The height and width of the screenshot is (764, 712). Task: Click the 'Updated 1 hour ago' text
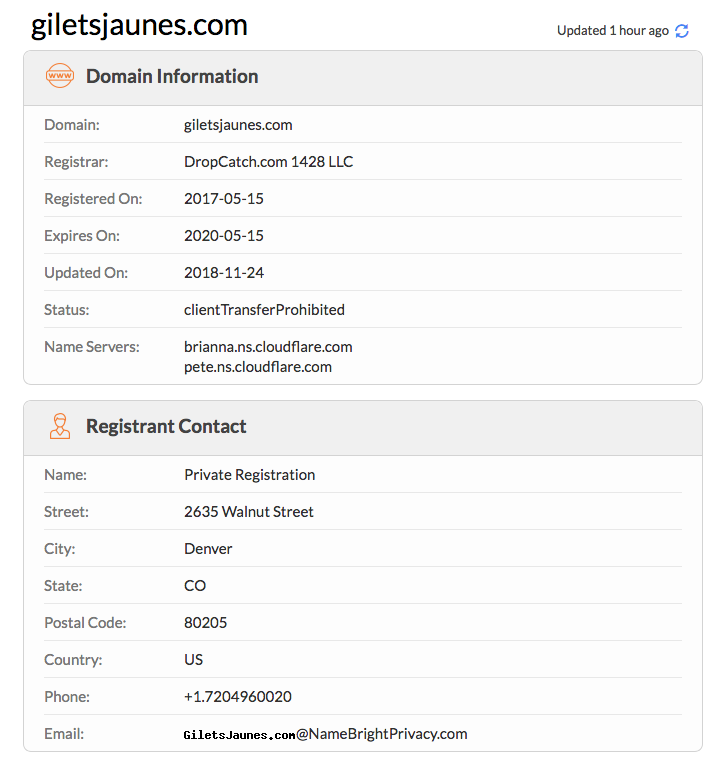(612, 31)
